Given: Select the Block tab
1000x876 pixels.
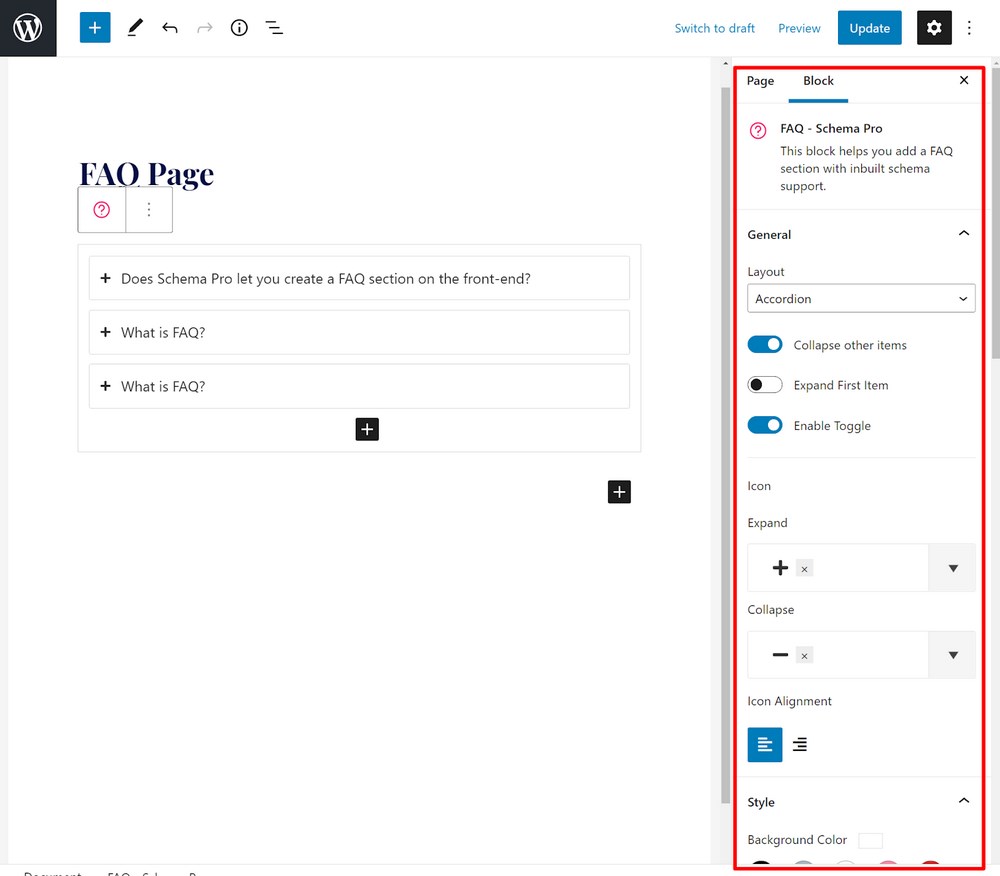Looking at the screenshot, I should pos(818,81).
